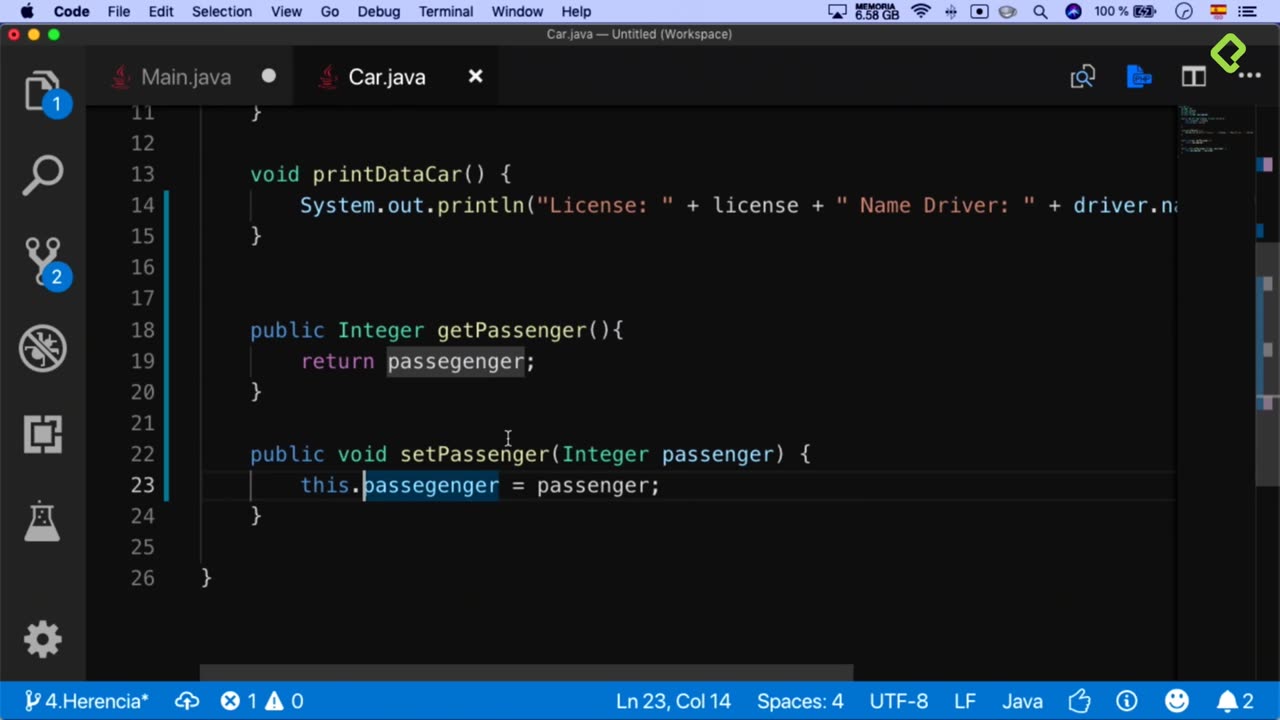The width and height of the screenshot is (1280, 720).
Task: Open the Selection menu
Action: [222, 11]
